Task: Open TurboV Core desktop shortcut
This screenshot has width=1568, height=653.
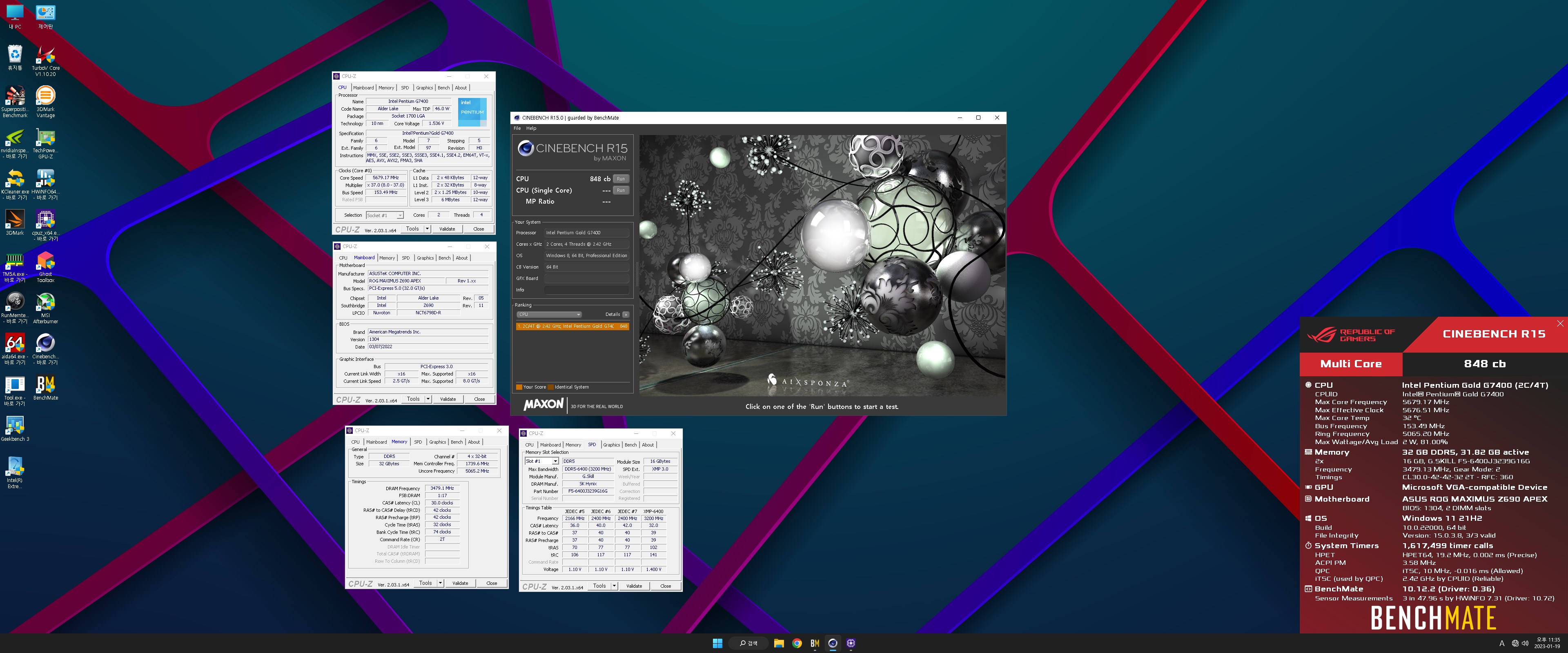Action: tap(46, 60)
